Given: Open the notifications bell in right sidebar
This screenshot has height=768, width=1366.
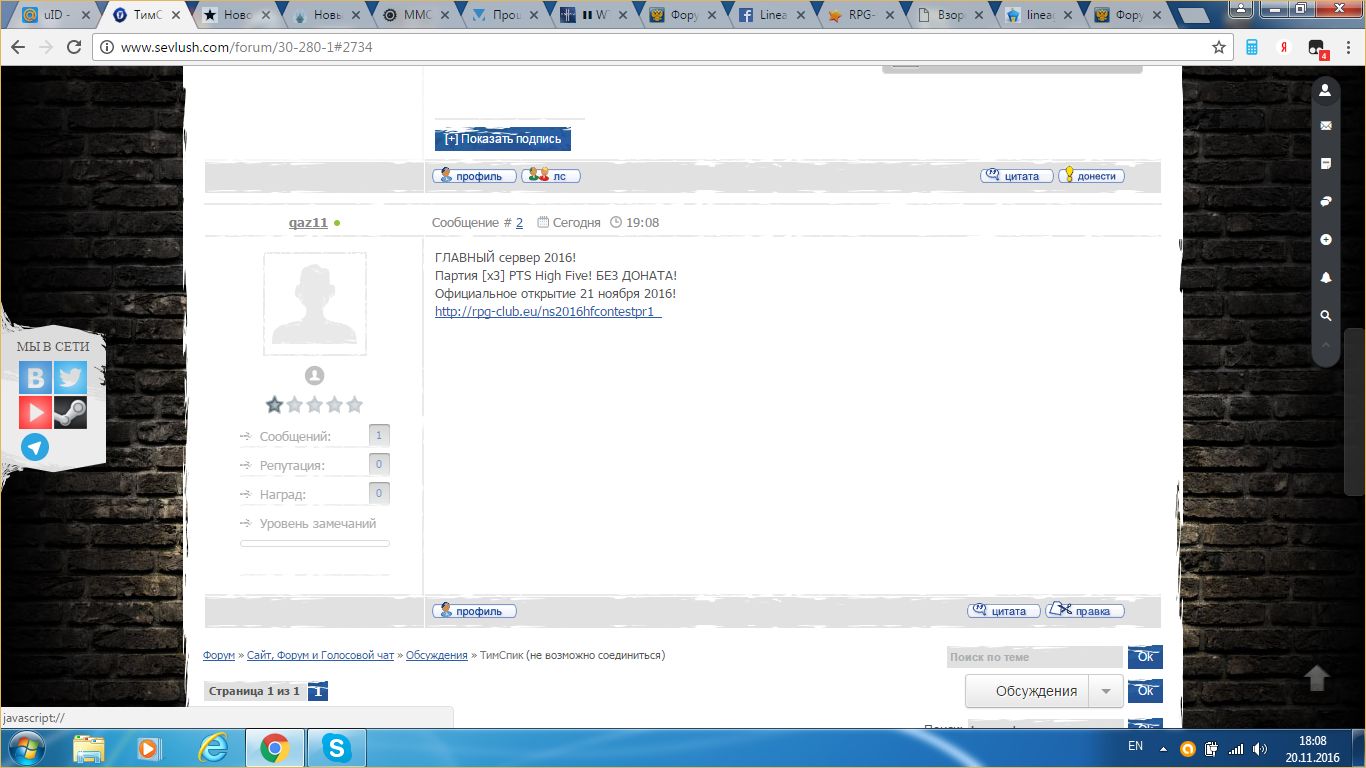Looking at the screenshot, I should [x=1326, y=278].
